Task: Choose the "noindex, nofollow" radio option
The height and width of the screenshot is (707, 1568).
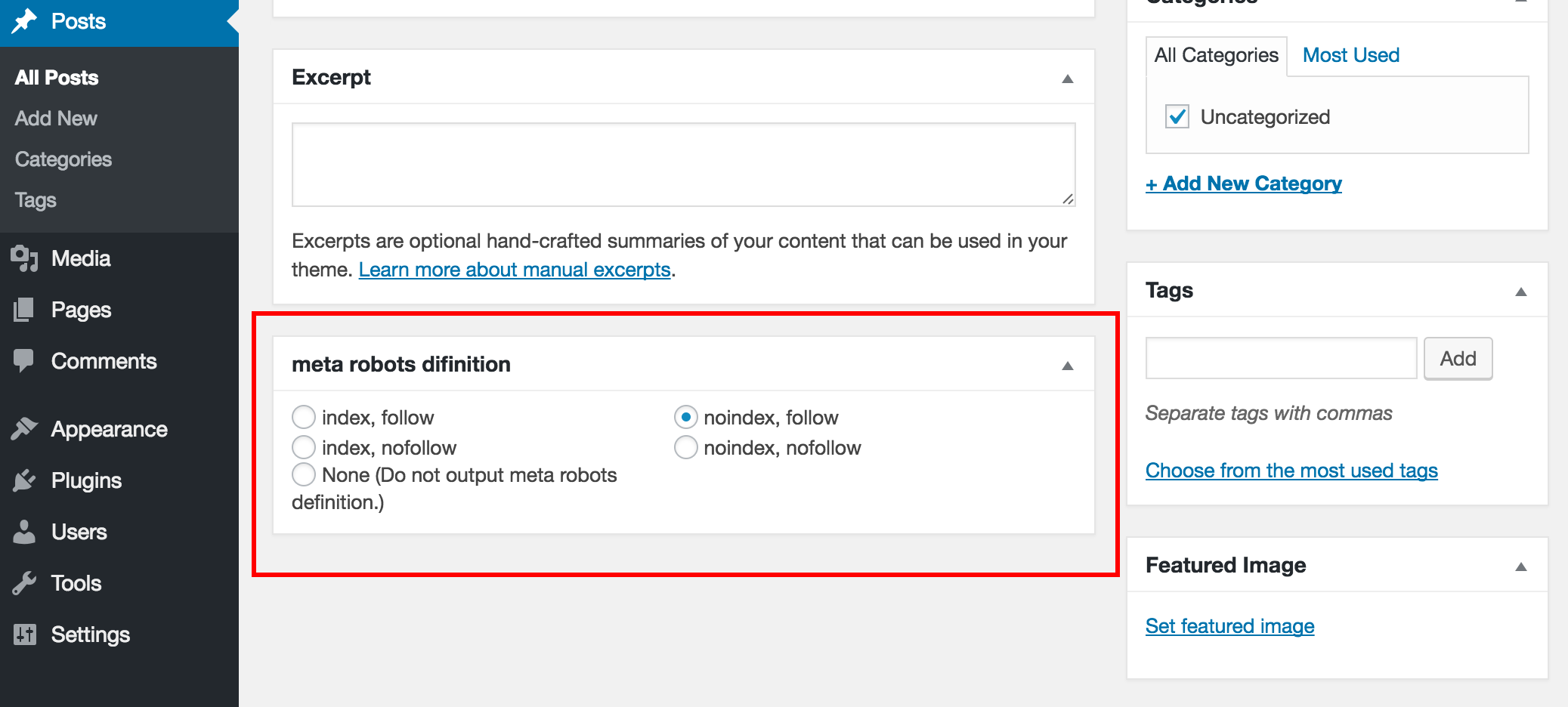Action: (x=685, y=447)
